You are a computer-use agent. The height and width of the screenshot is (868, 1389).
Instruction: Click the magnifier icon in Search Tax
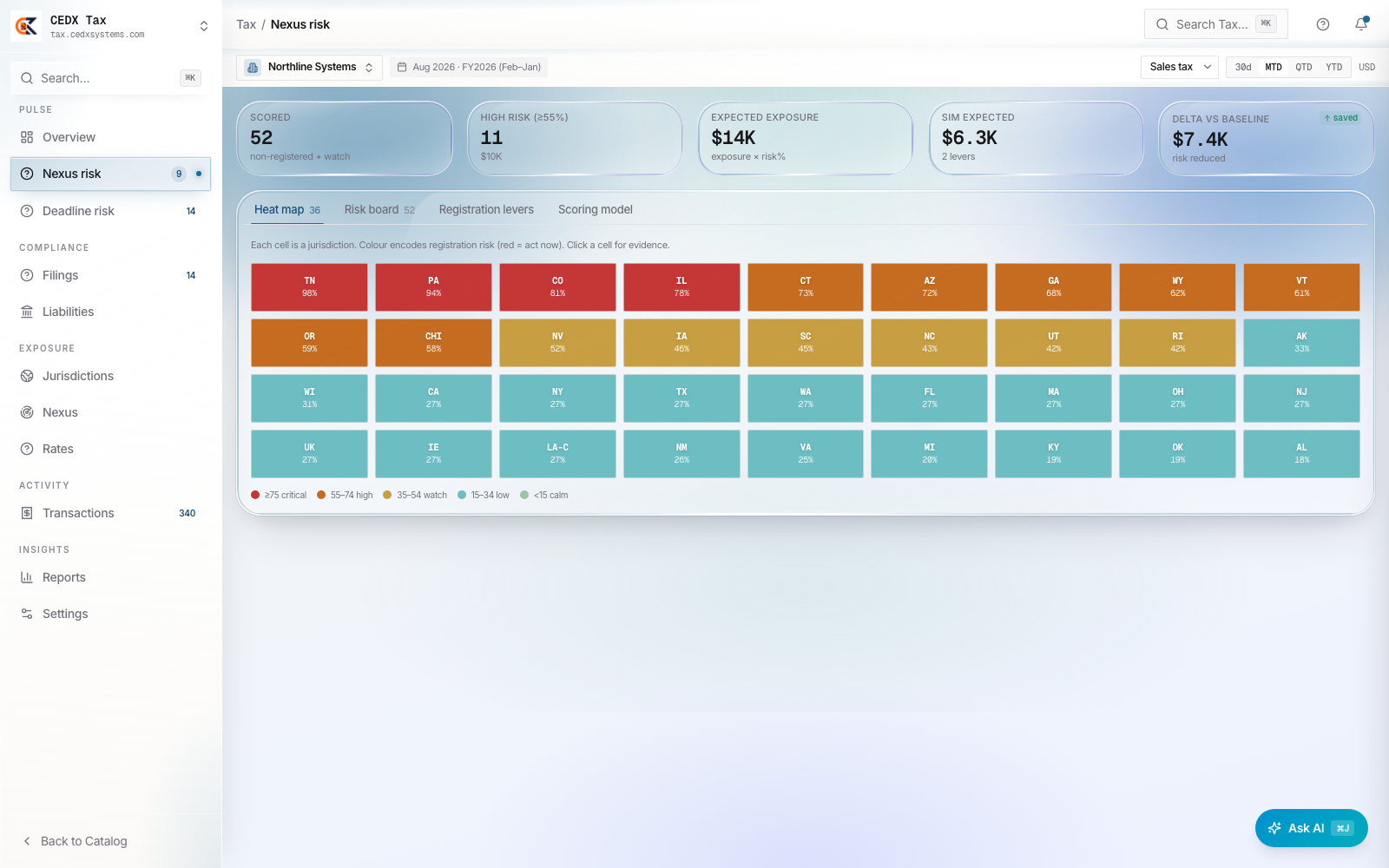coord(1162,24)
